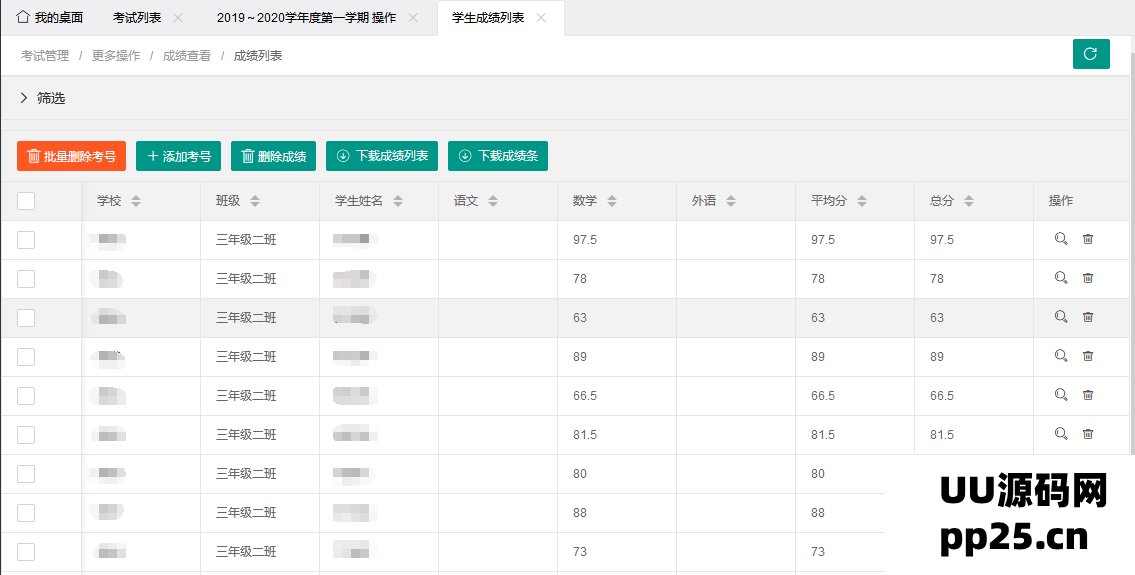Image resolution: width=1135 pixels, height=575 pixels.
Task: Toggle the select-all header checkbox
Action: tap(26, 201)
